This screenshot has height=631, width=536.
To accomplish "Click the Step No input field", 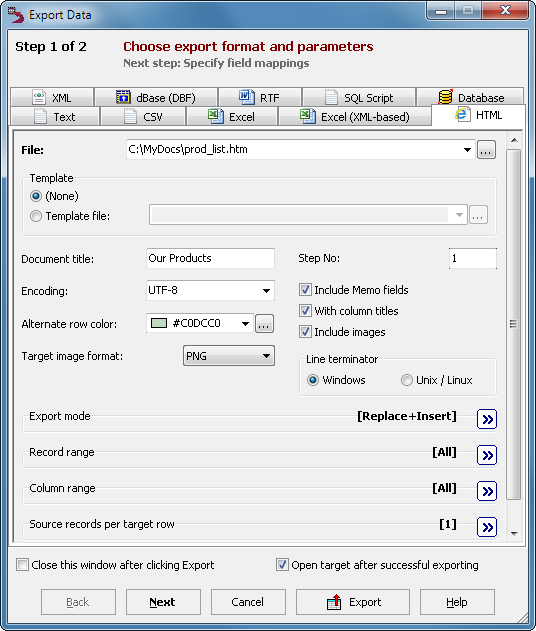I will click(473, 258).
